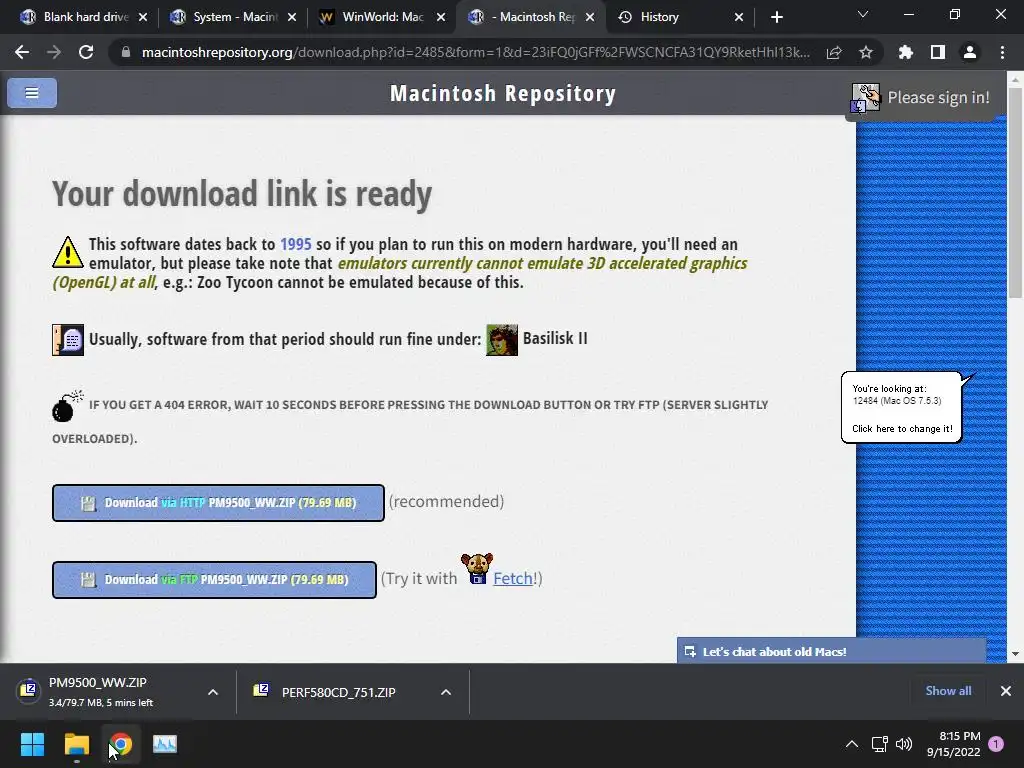Reload the page with the refresh icon
The image size is (1024, 768).
click(x=86, y=52)
